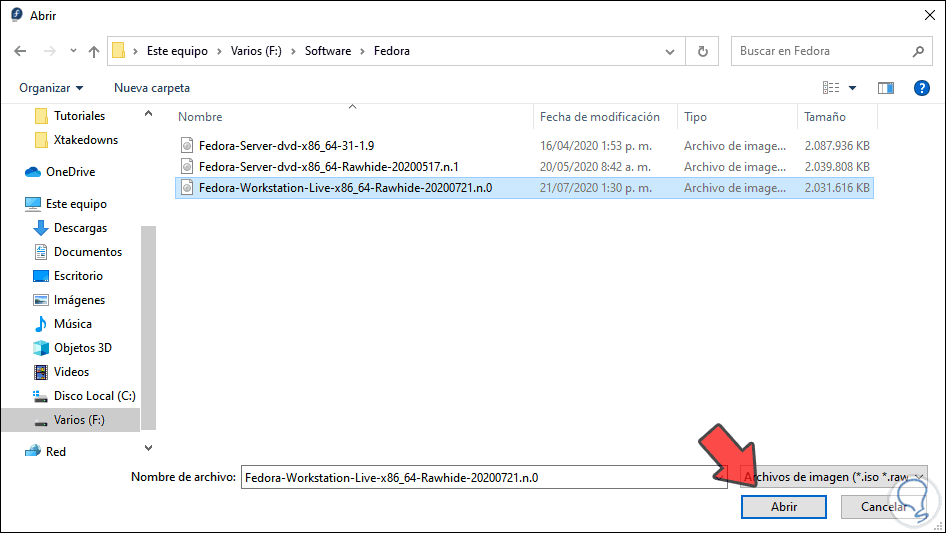
Task: Click the Abrir button
Action: click(x=784, y=507)
